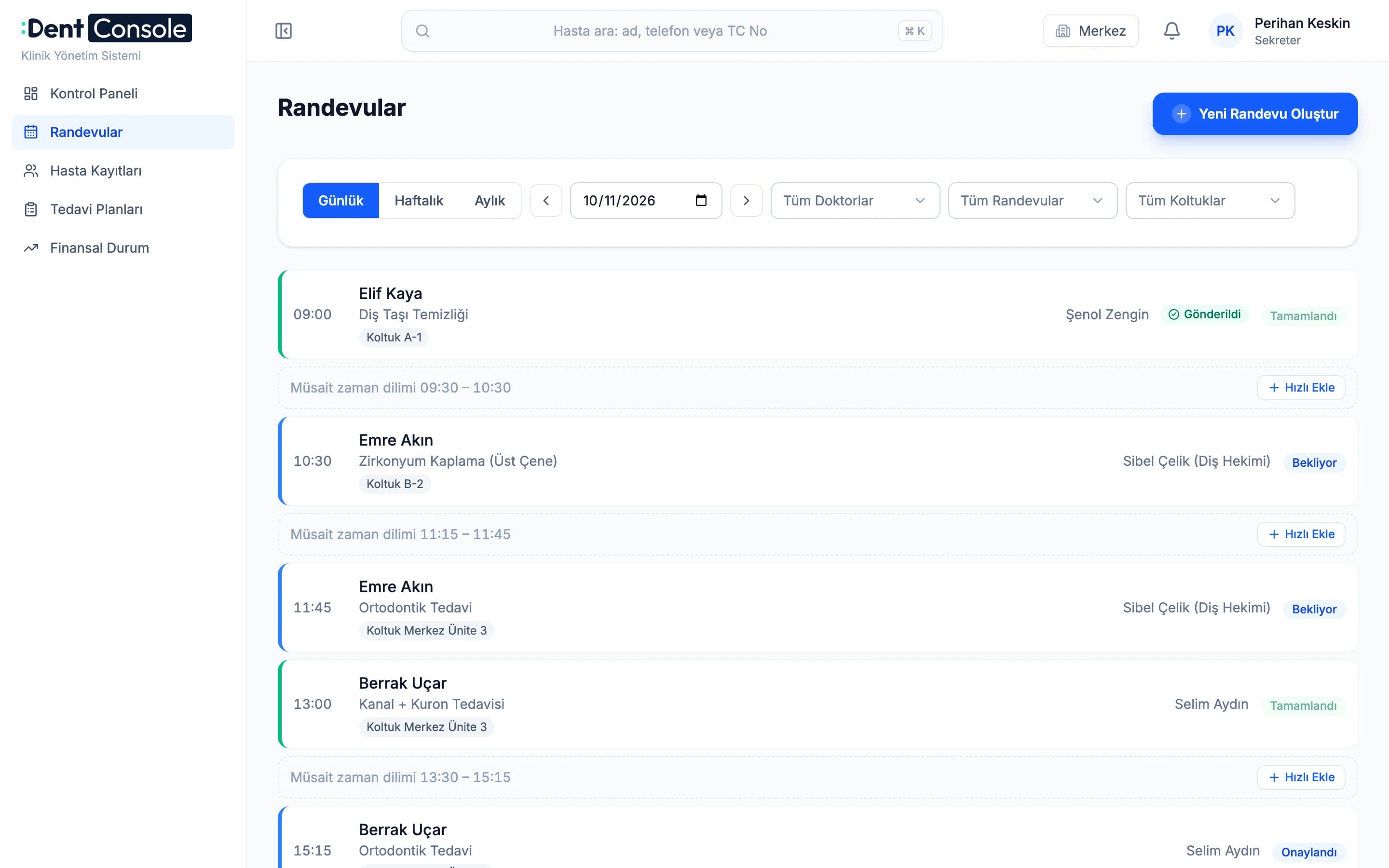1389x868 pixels.
Task: Click Bekliyor badge on 10:30 appointment
Action: point(1314,462)
